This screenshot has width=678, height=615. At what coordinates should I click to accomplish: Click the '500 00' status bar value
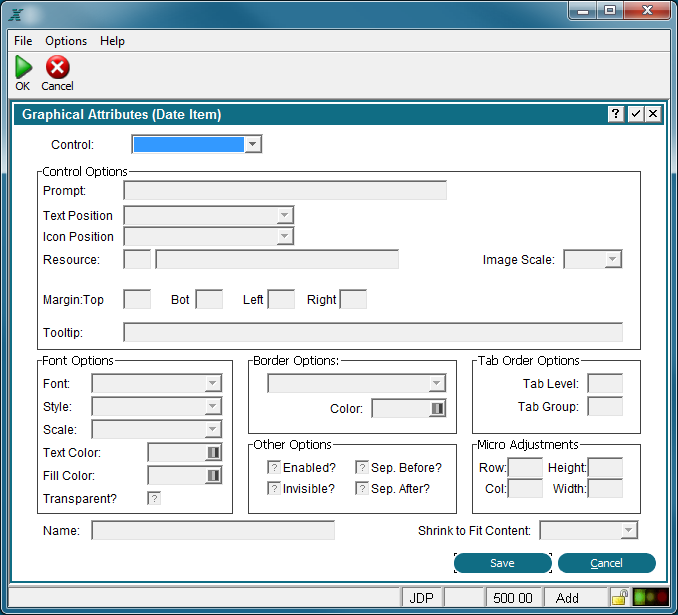coord(513,598)
